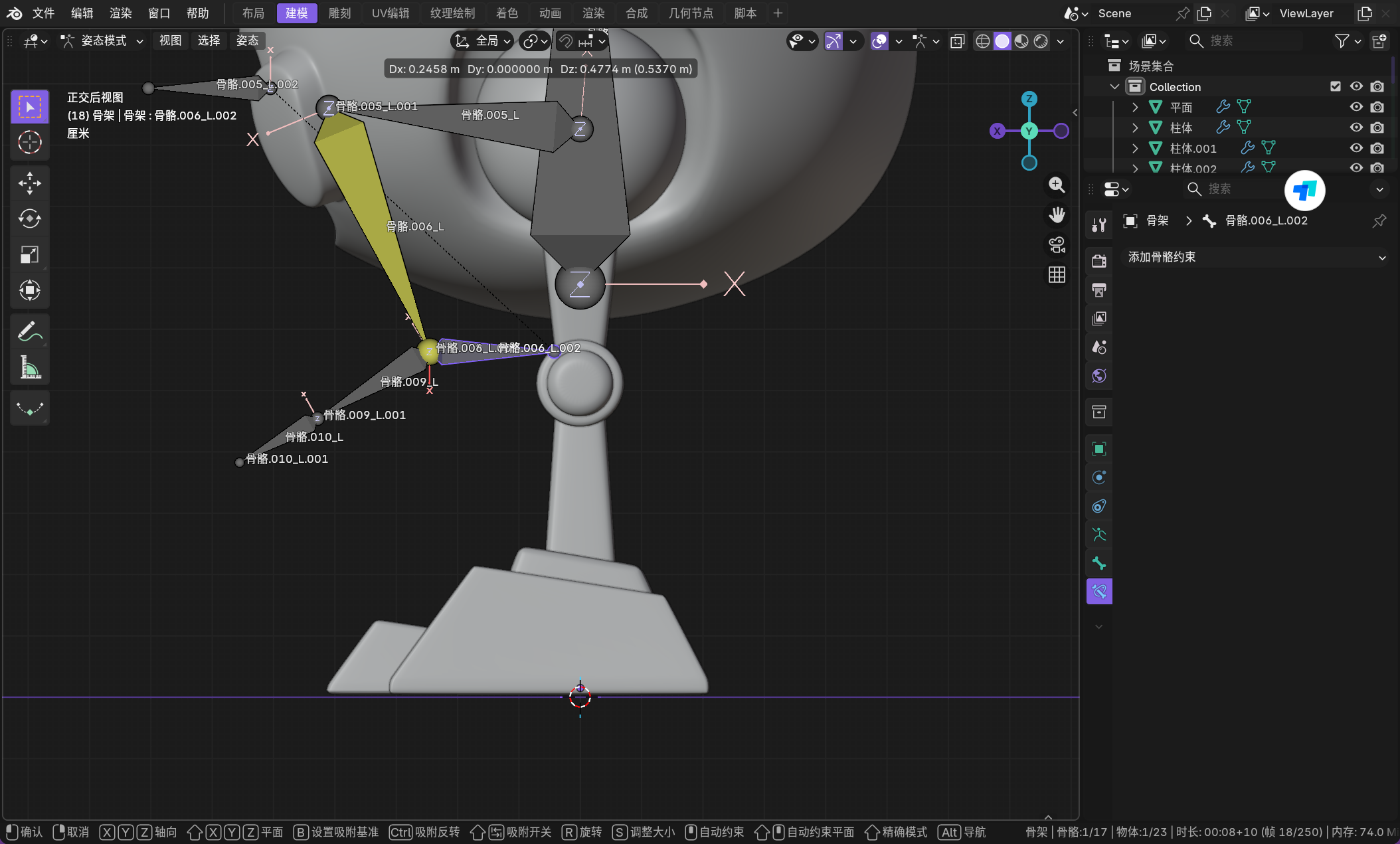Toggle the X-ray display button

click(x=957, y=41)
